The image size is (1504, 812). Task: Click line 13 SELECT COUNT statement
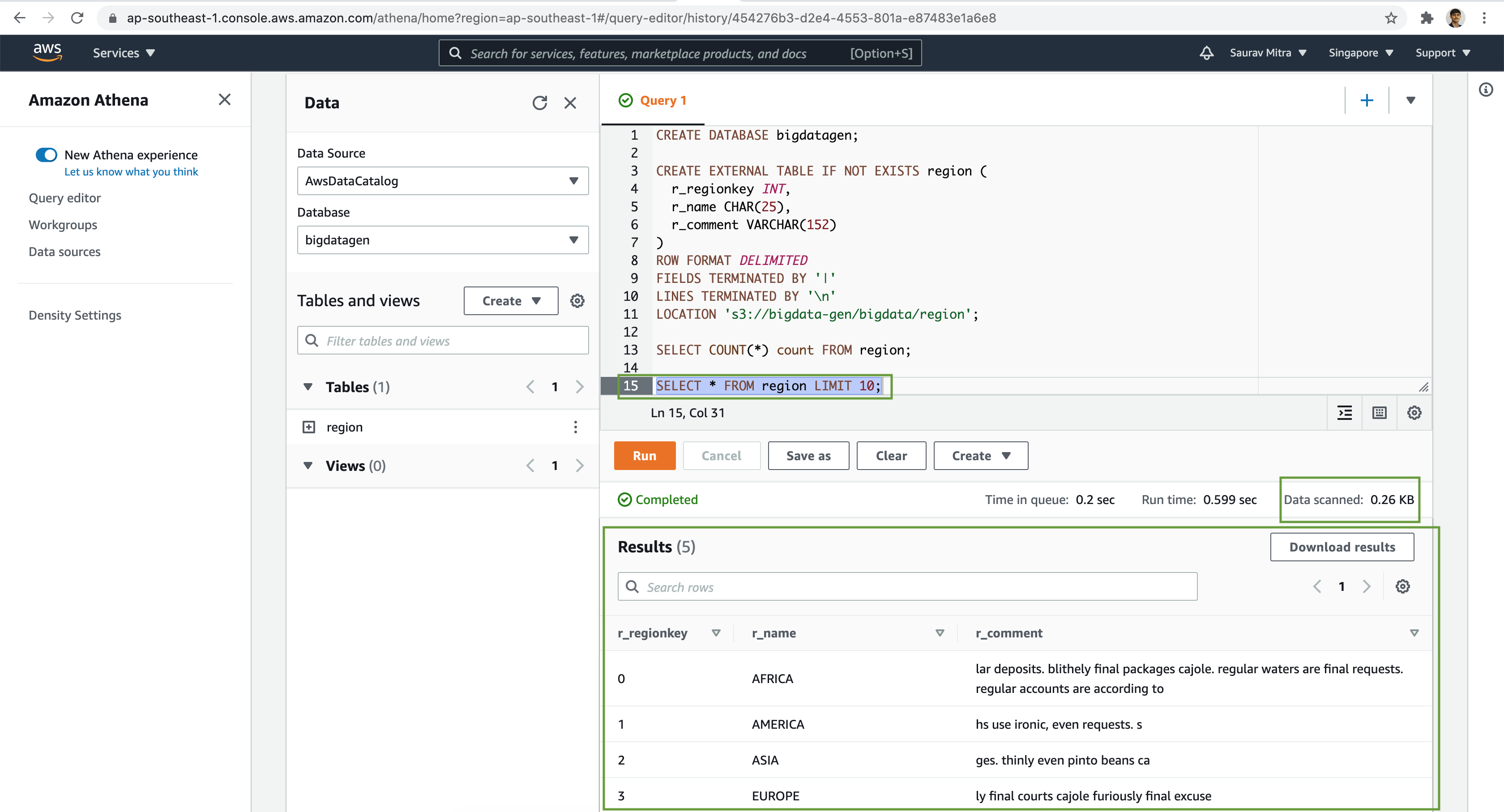[783, 350]
